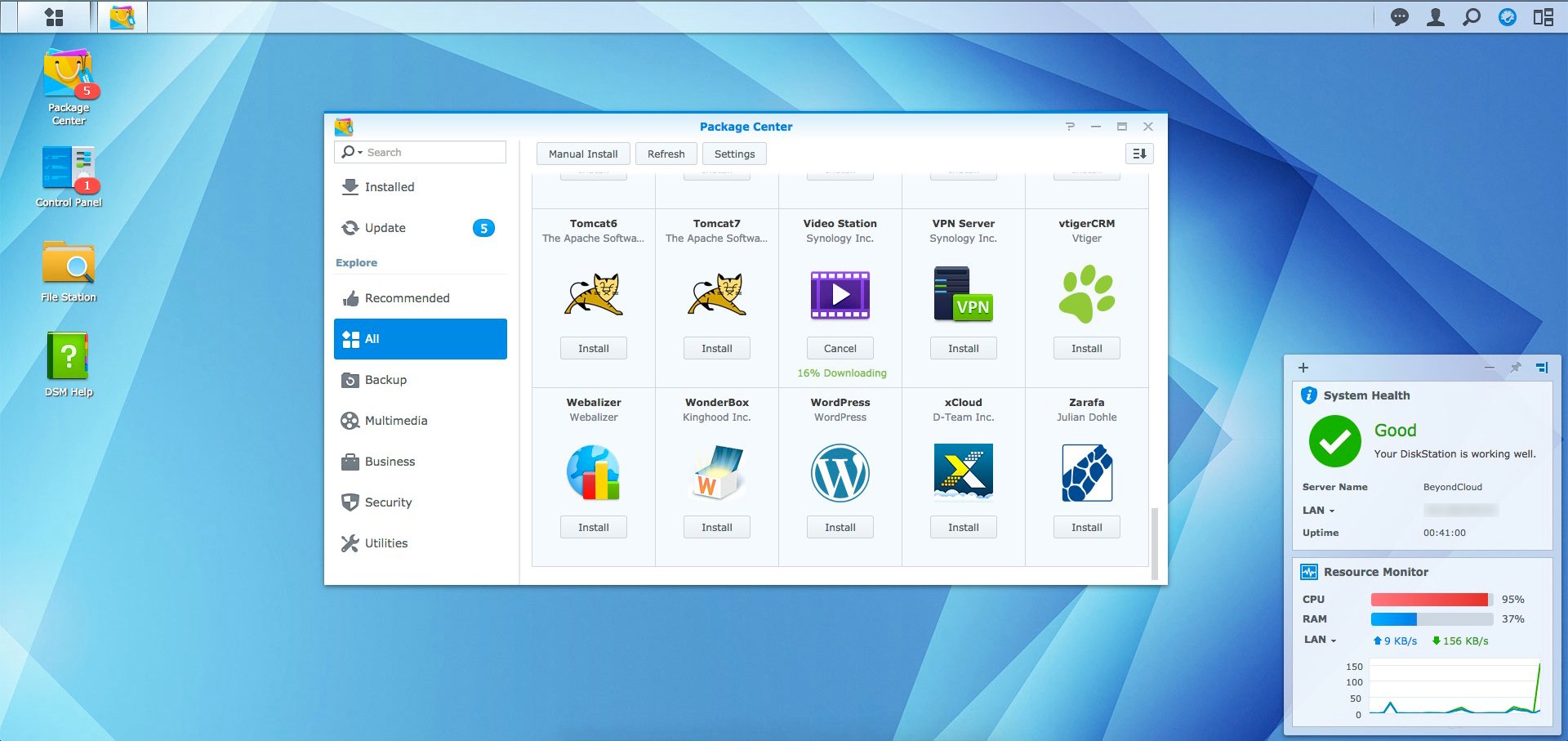Install the Tomcat6 package
1568x741 pixels.
coord(594,348)
